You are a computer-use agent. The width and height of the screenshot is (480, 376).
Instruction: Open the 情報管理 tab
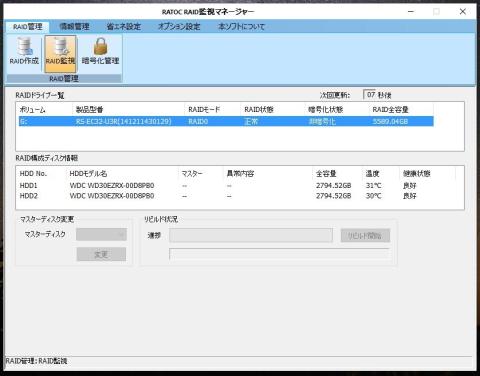point(74,27)
